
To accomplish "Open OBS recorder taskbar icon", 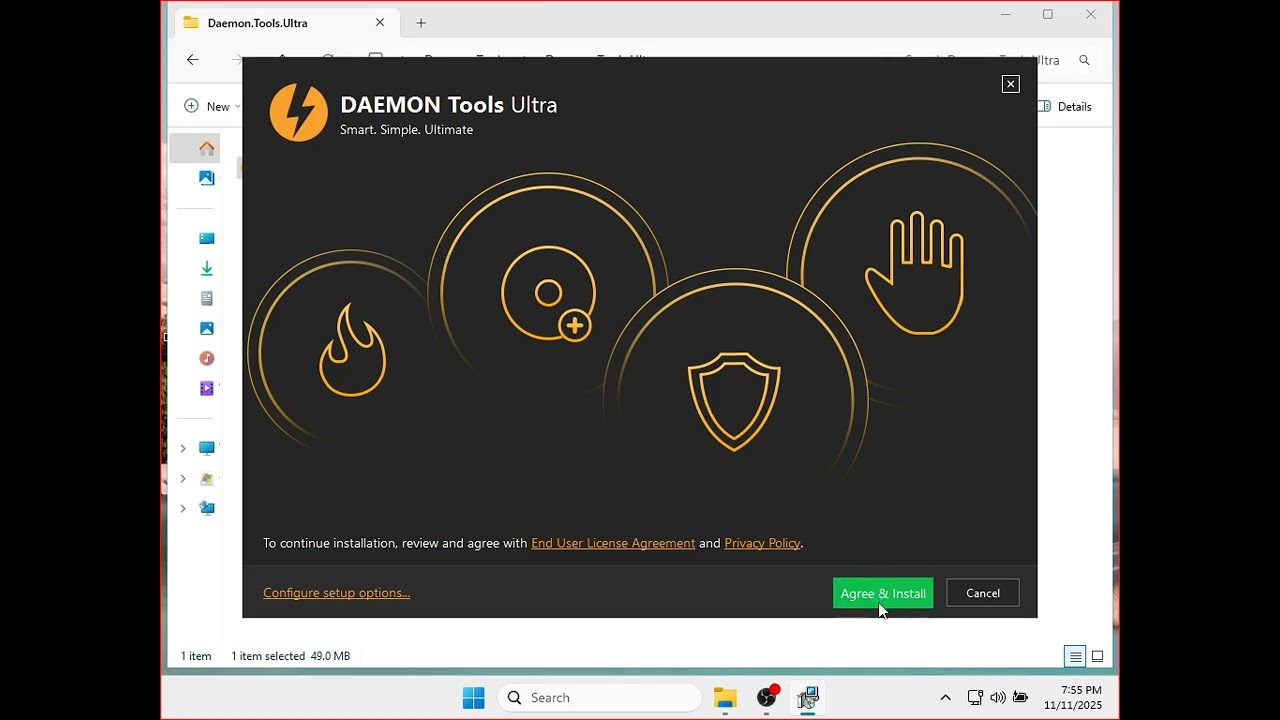I will 767,698.
